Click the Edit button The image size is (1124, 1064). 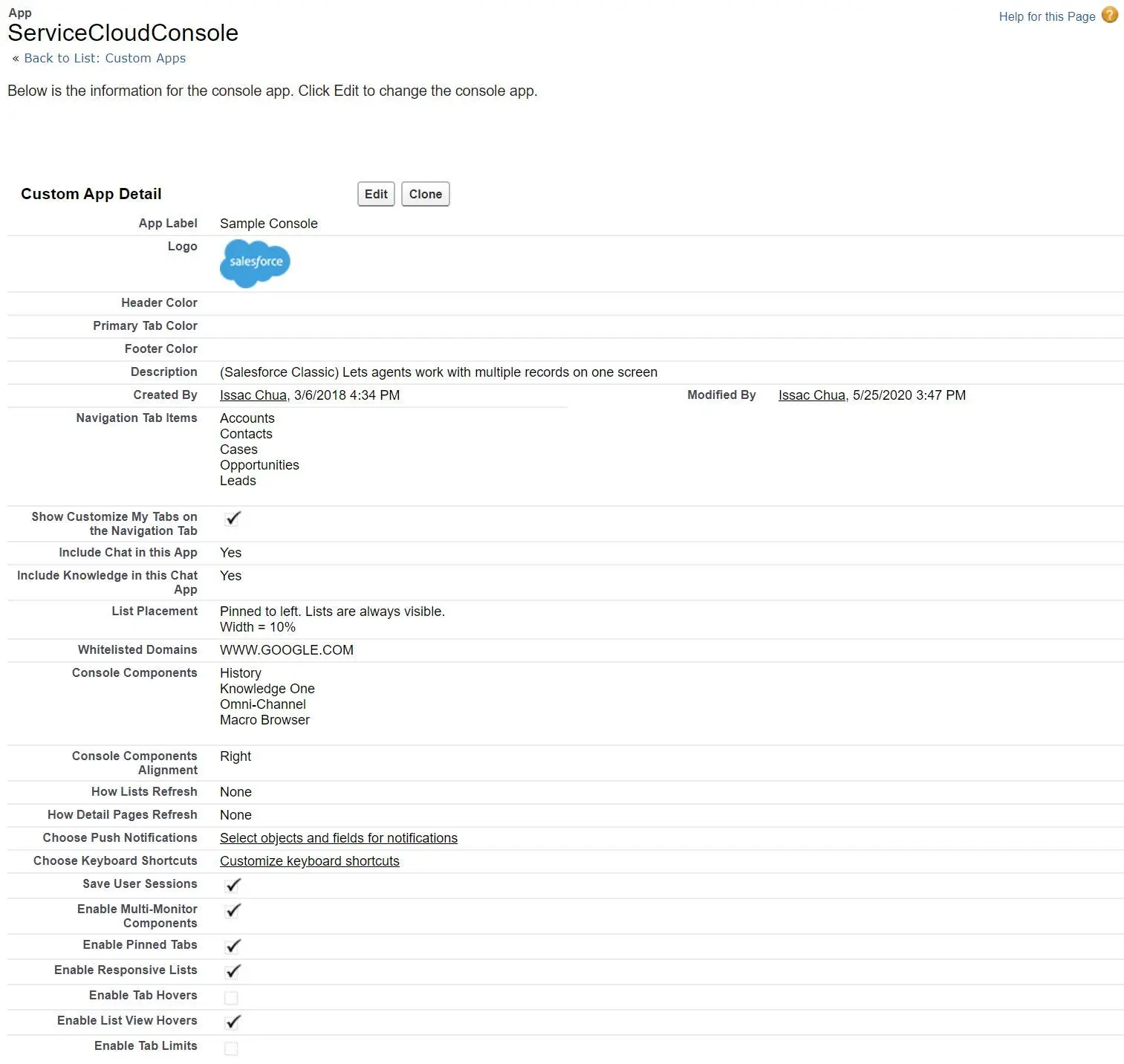point(376,194)
